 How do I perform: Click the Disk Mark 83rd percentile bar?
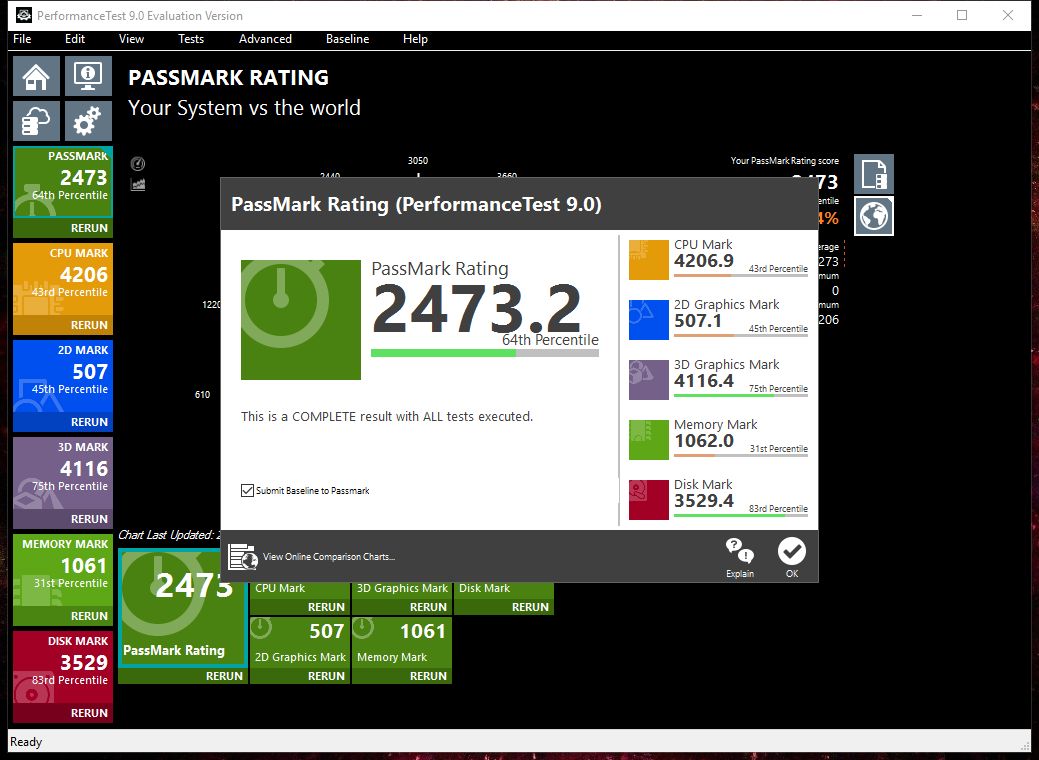click(741, 515)
